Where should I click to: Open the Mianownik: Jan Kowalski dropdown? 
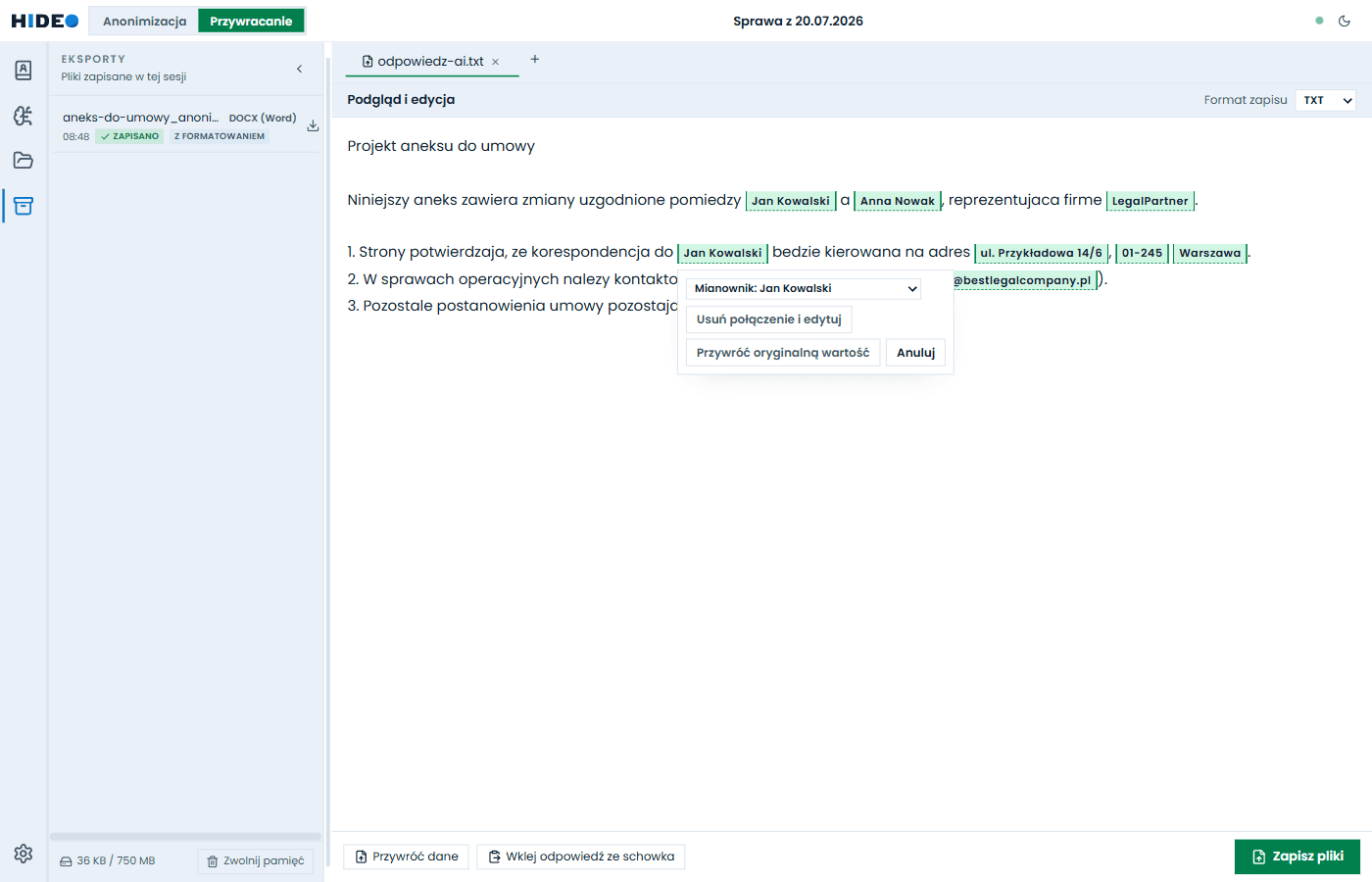pos(804,288)
